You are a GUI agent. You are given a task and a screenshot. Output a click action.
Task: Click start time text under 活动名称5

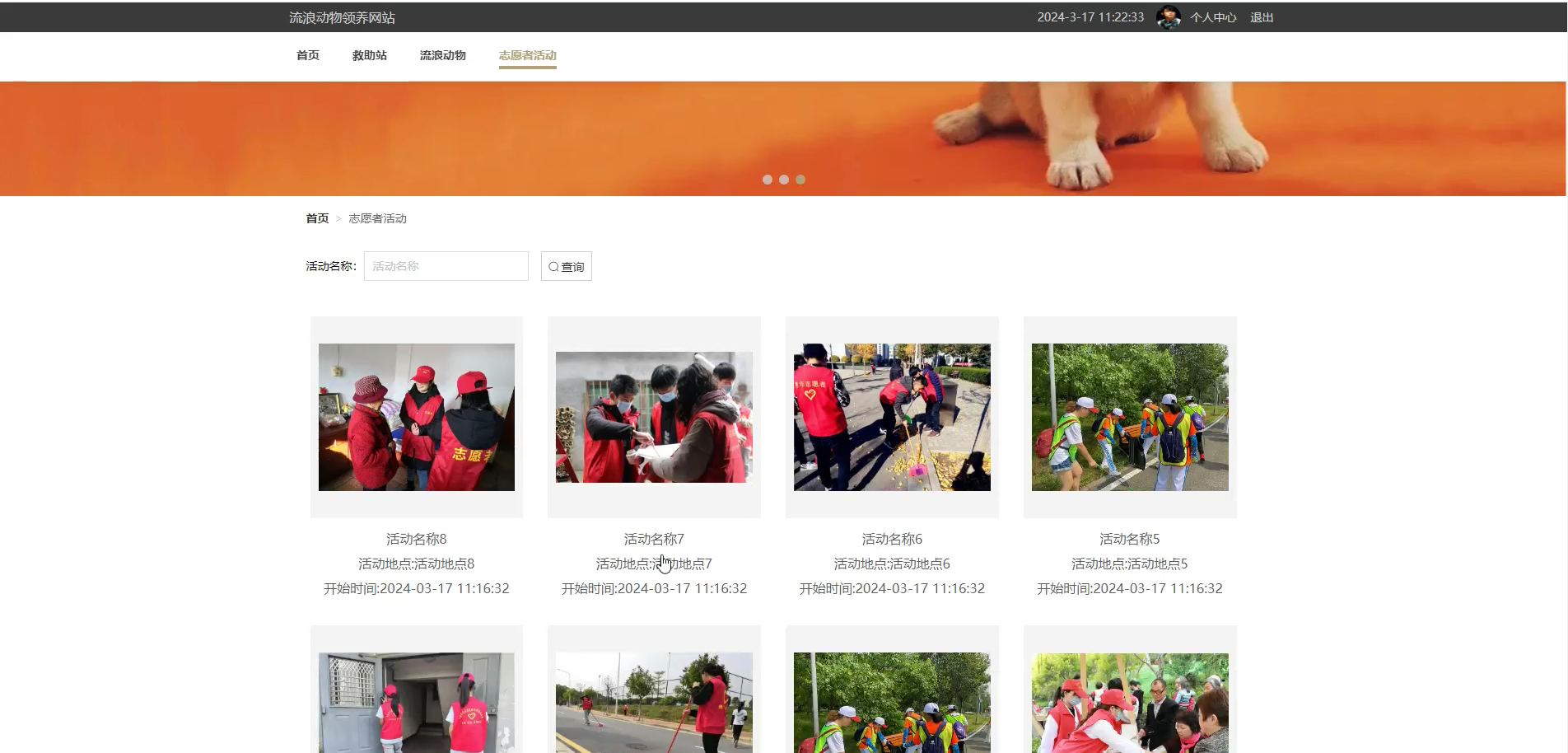(1130, 588)
